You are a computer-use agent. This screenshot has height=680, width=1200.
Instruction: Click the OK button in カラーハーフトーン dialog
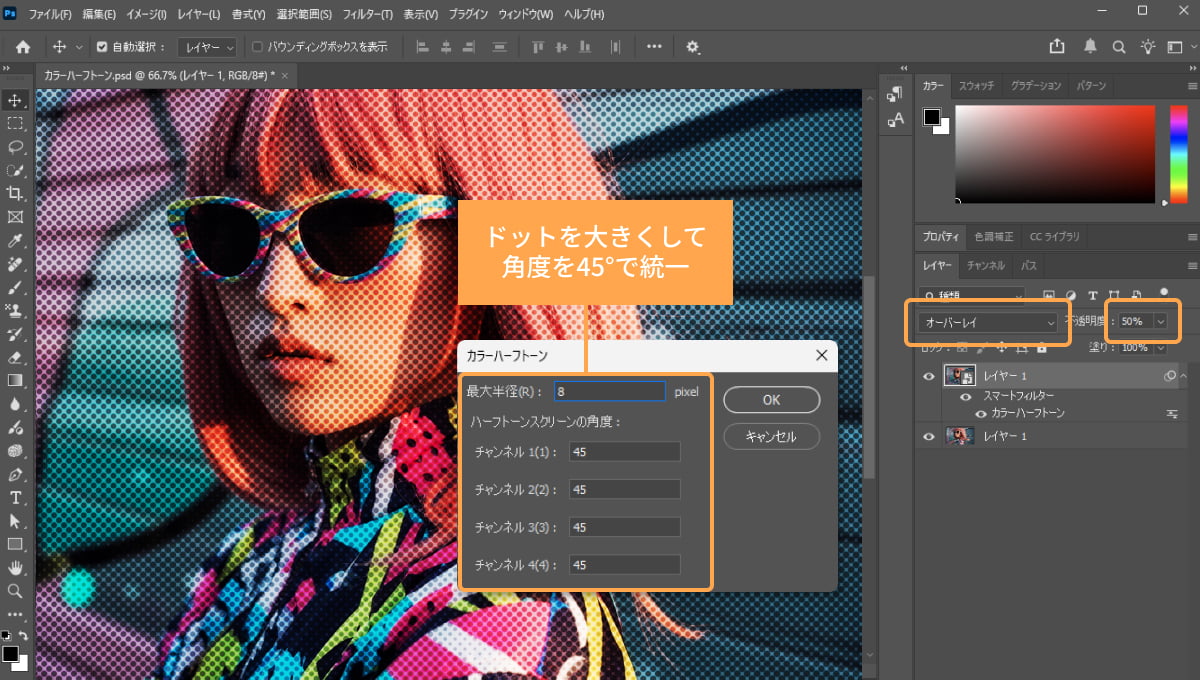(771, 399)
